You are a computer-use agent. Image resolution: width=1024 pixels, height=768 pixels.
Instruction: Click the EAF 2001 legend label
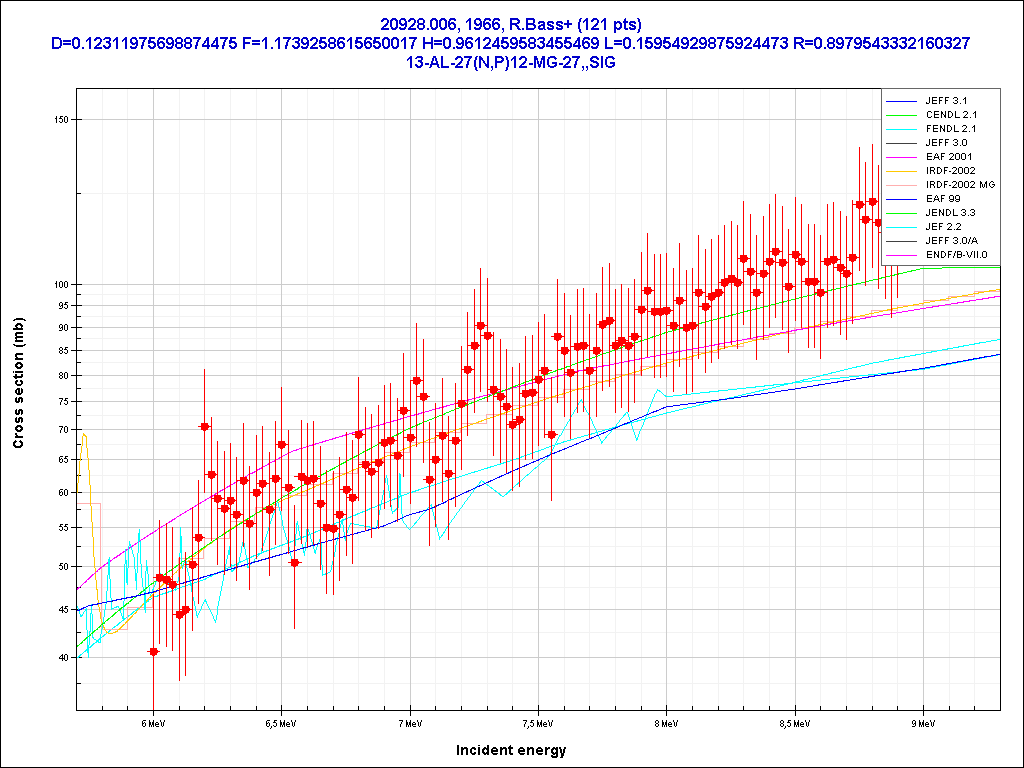click(x=948, y=157)
